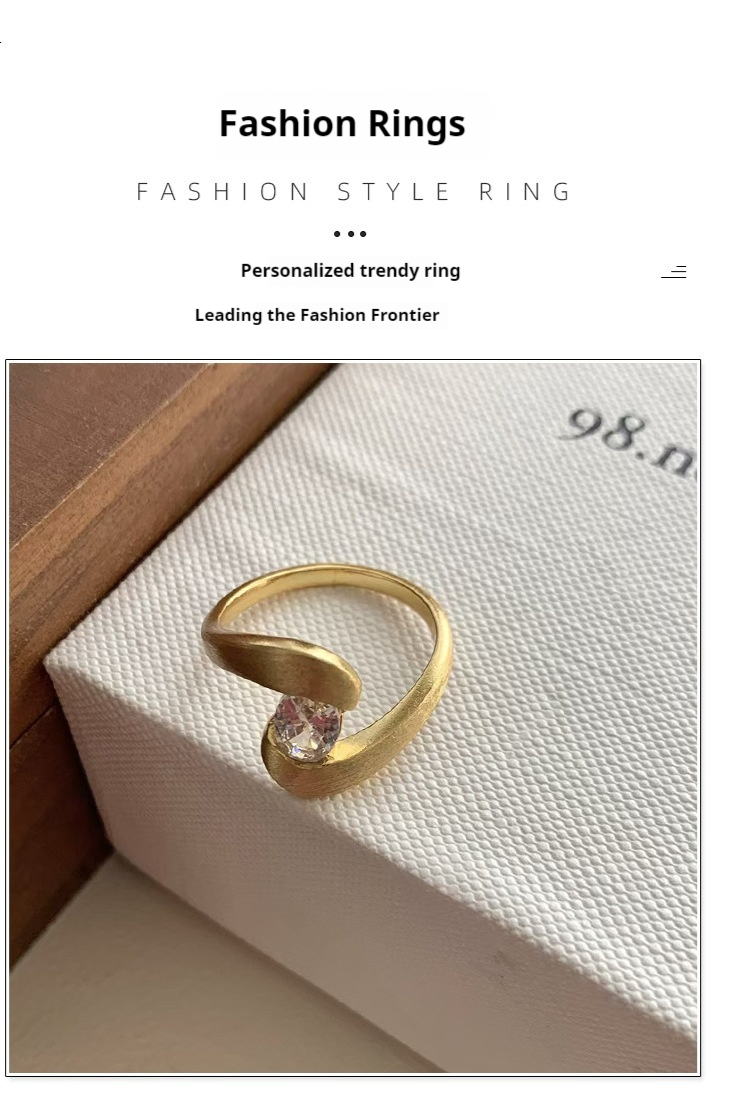The image size is (752, 1119).
Task: Click the rightmost dot under the subtitle
Action: click(363, 234)
